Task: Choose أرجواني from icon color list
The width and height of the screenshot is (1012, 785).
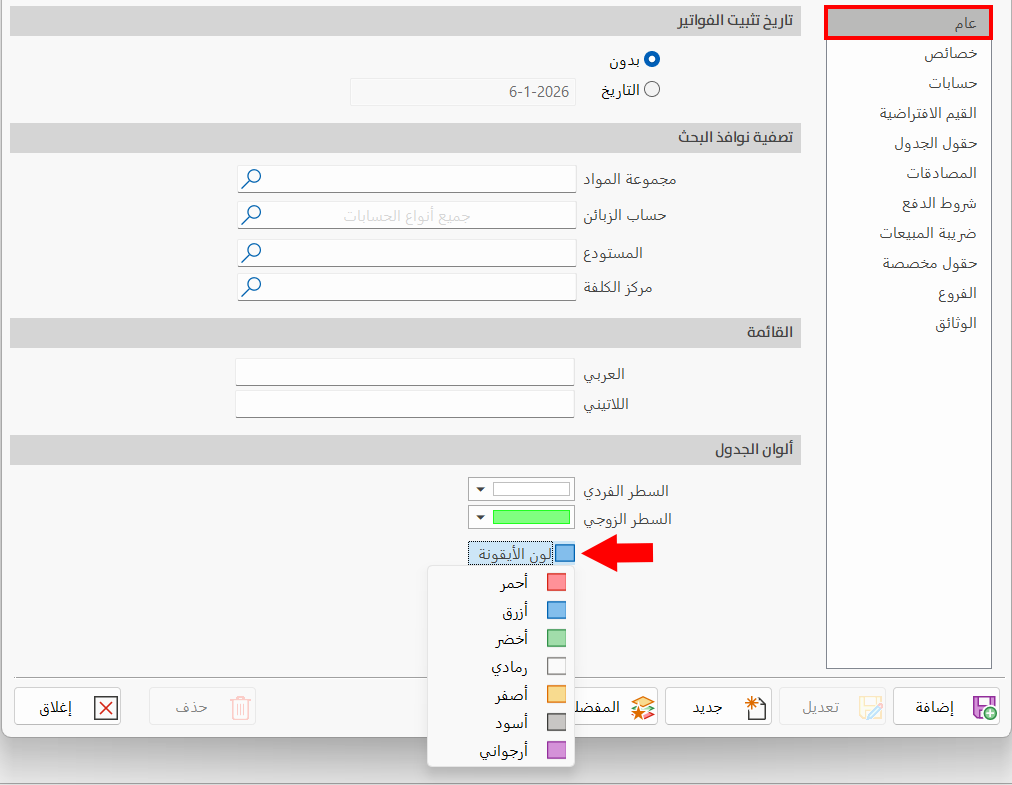Action: tap(501, 750)
